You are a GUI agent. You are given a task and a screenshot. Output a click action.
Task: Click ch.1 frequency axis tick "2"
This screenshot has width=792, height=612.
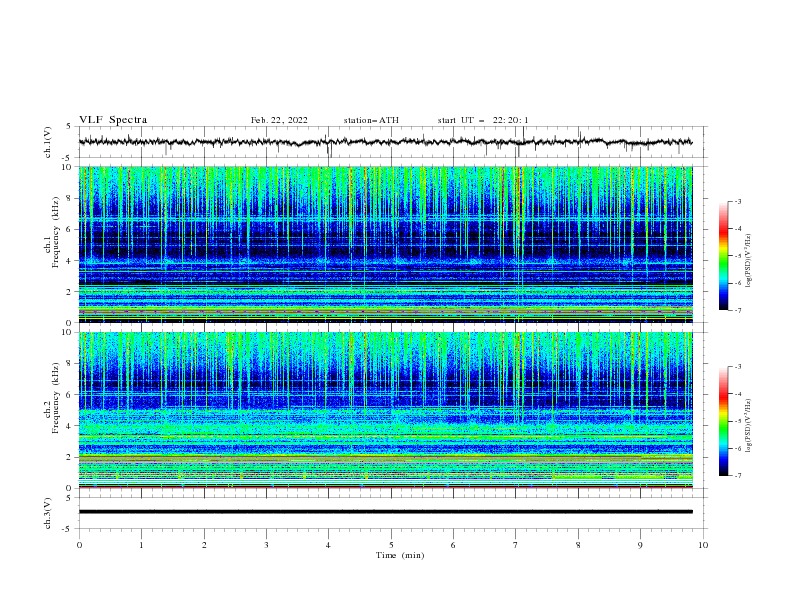point(70,292)
